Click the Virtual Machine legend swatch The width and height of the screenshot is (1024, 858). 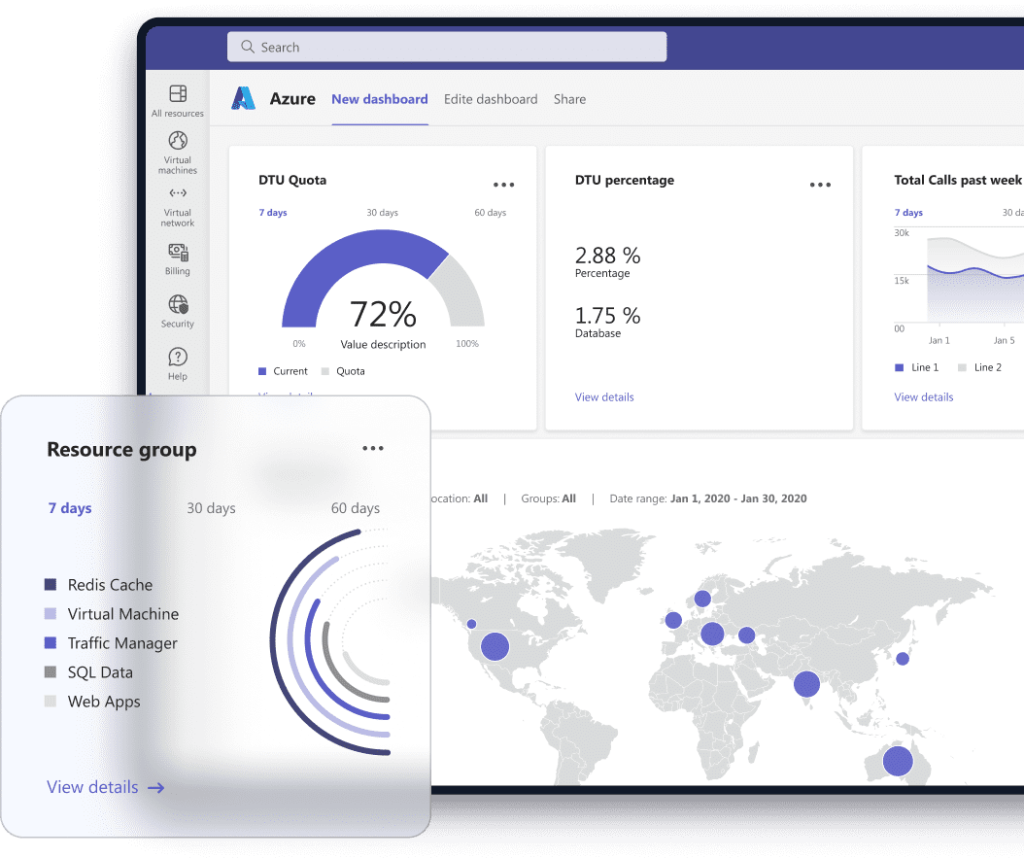click(x=50, y=614)
